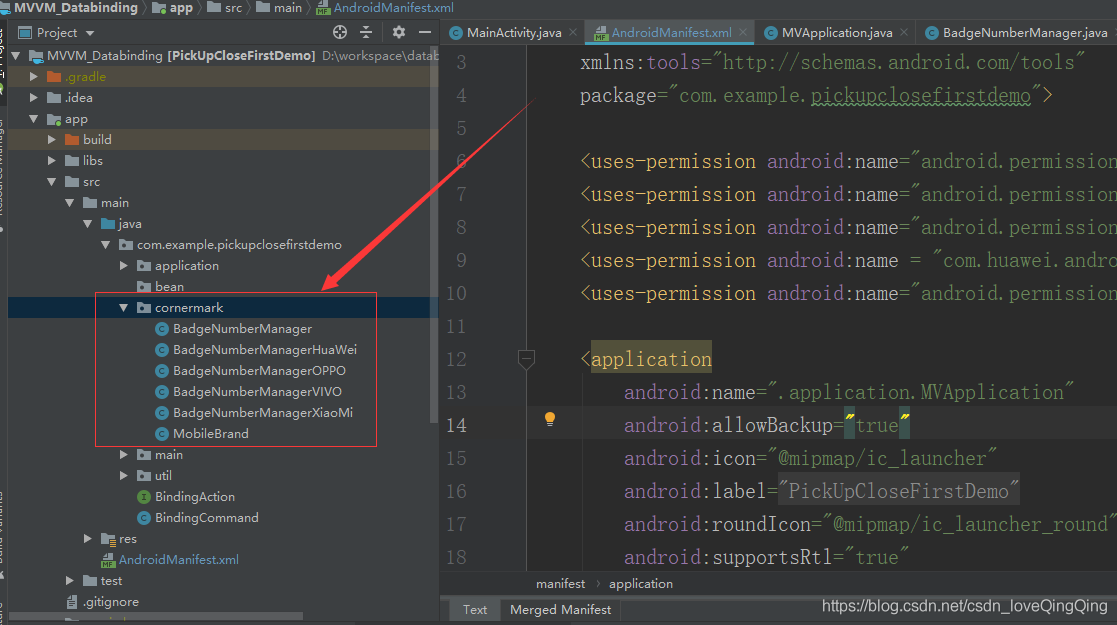Hide the Project panel with minus icon
The width and height of the screenshot is (1117, 625).
tap(425, 32)
